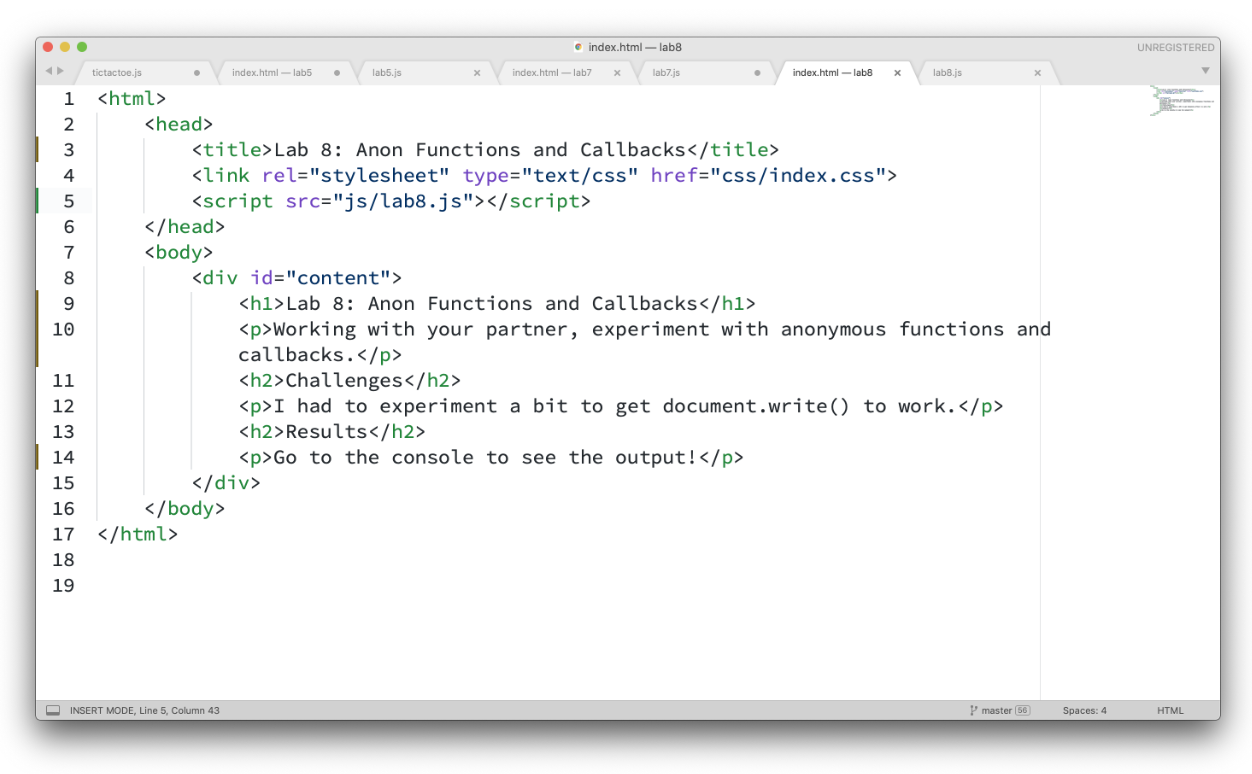Image resolution: width=1252 pixels, height=774 pixels.
Task: Click the "css/index.css" href value
Action: 798,176
